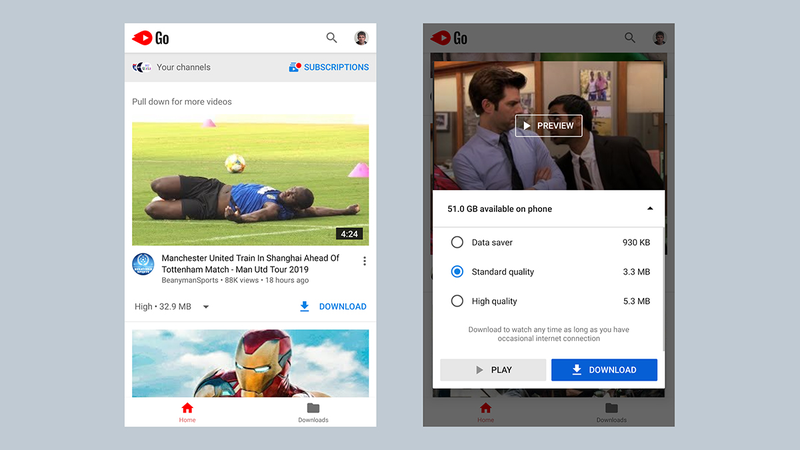Click profile avatar in right dimmed screen
The width and height of the screenshot is (800, 450).
660,38
